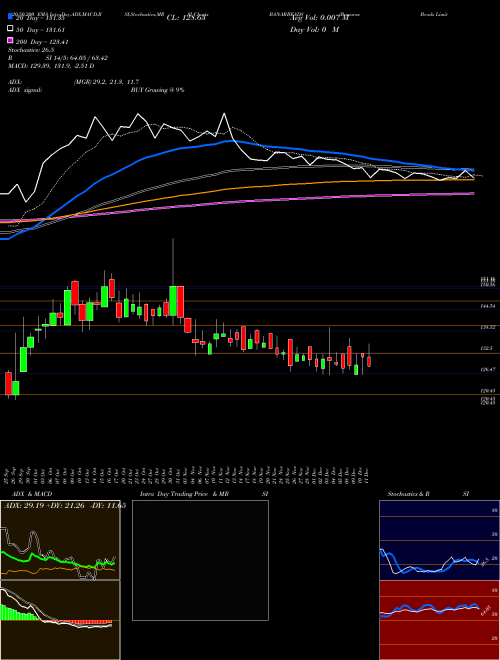Click the 132.5 price axis label
The image size is (500, 660).
[x=489, y=349]
